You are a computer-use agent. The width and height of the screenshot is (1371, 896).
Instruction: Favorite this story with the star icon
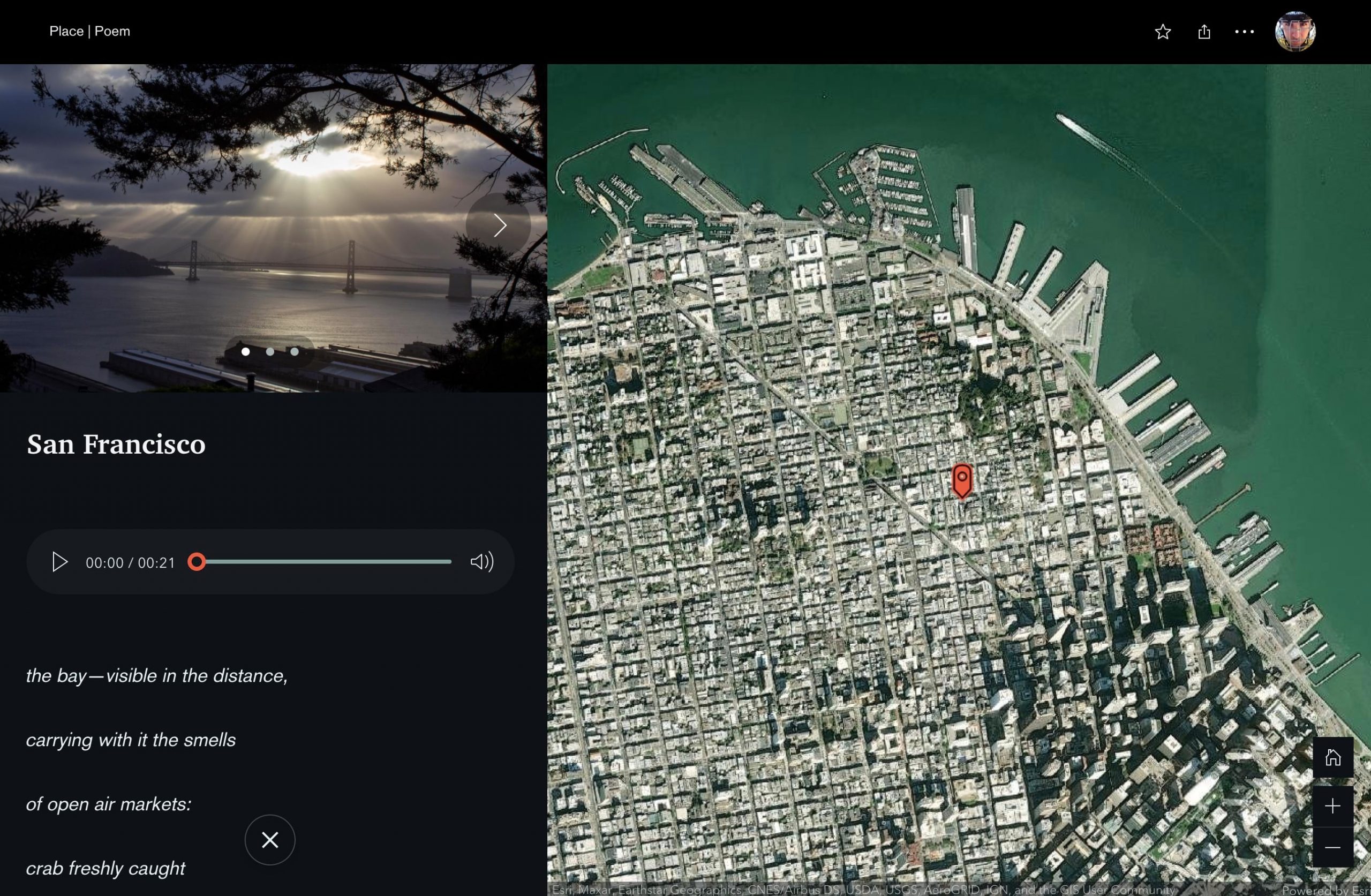(1163, 32)
